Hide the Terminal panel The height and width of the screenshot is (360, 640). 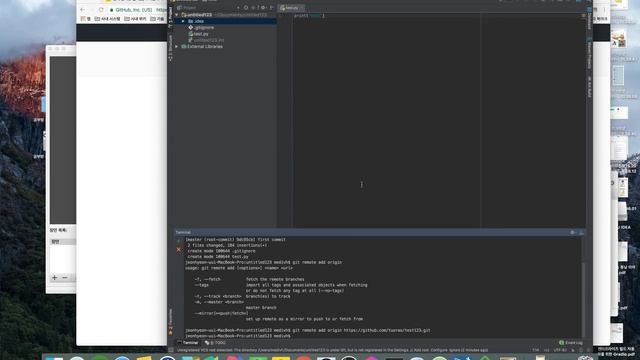click(581, 233)
